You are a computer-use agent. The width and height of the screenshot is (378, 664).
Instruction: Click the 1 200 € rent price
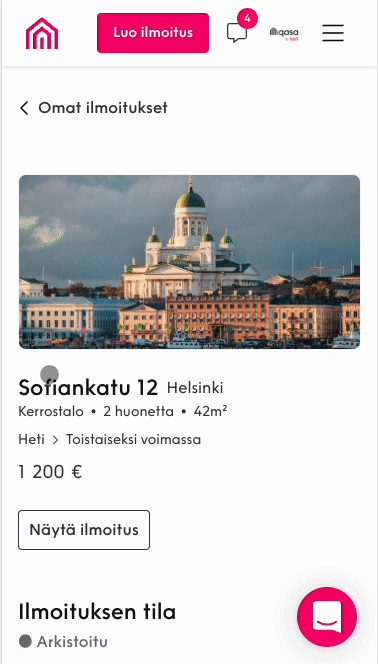point(50,472)
